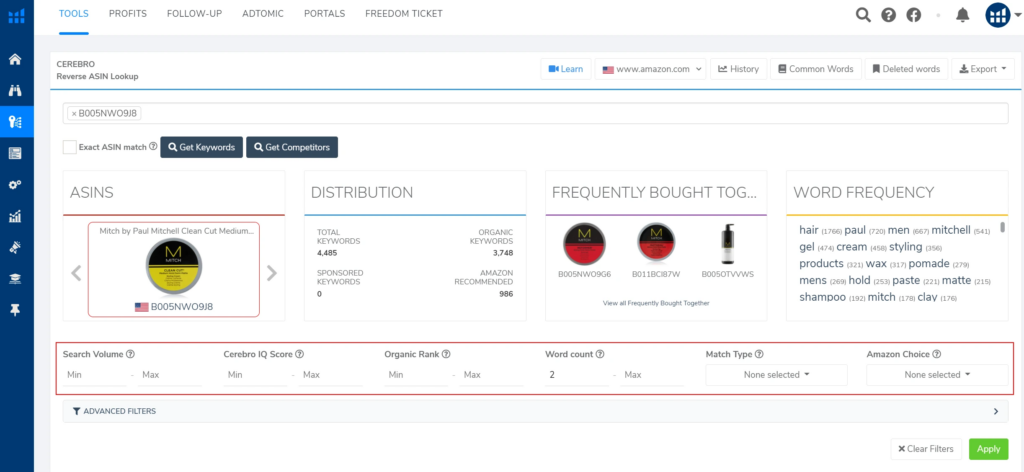
Task: Open product thumbnail B005OTVVWS
Action: pyautogui.click(x=728, y=244)
